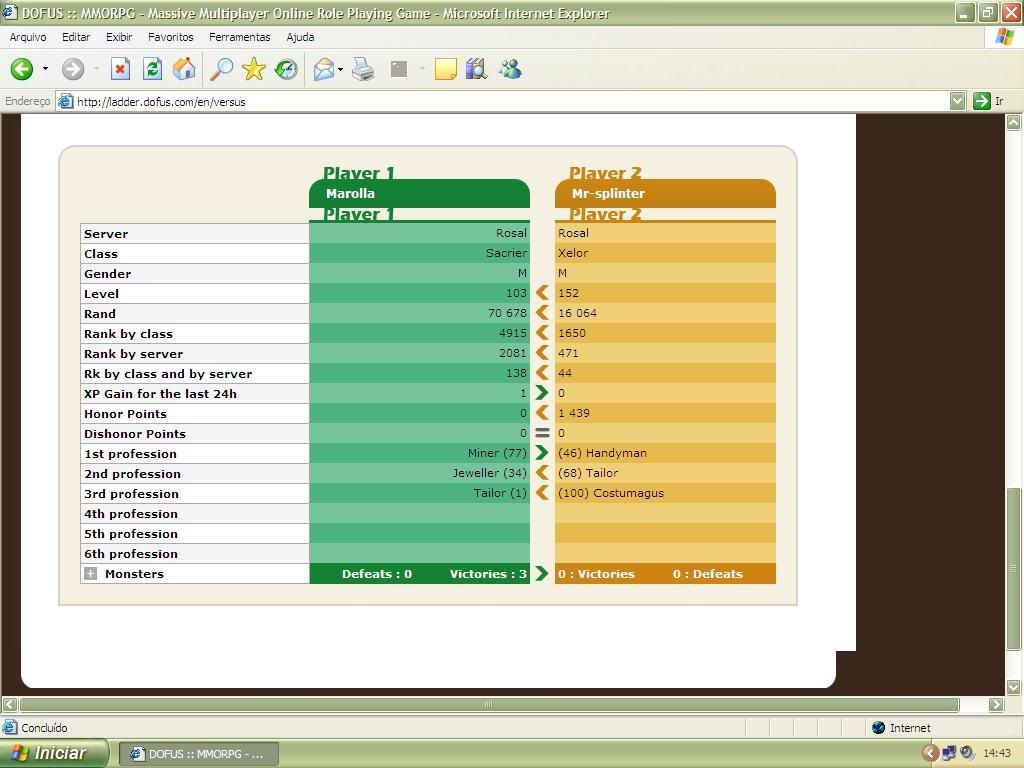Open the Ferramentas menu

pyautogui.click(x=239, y=37)
